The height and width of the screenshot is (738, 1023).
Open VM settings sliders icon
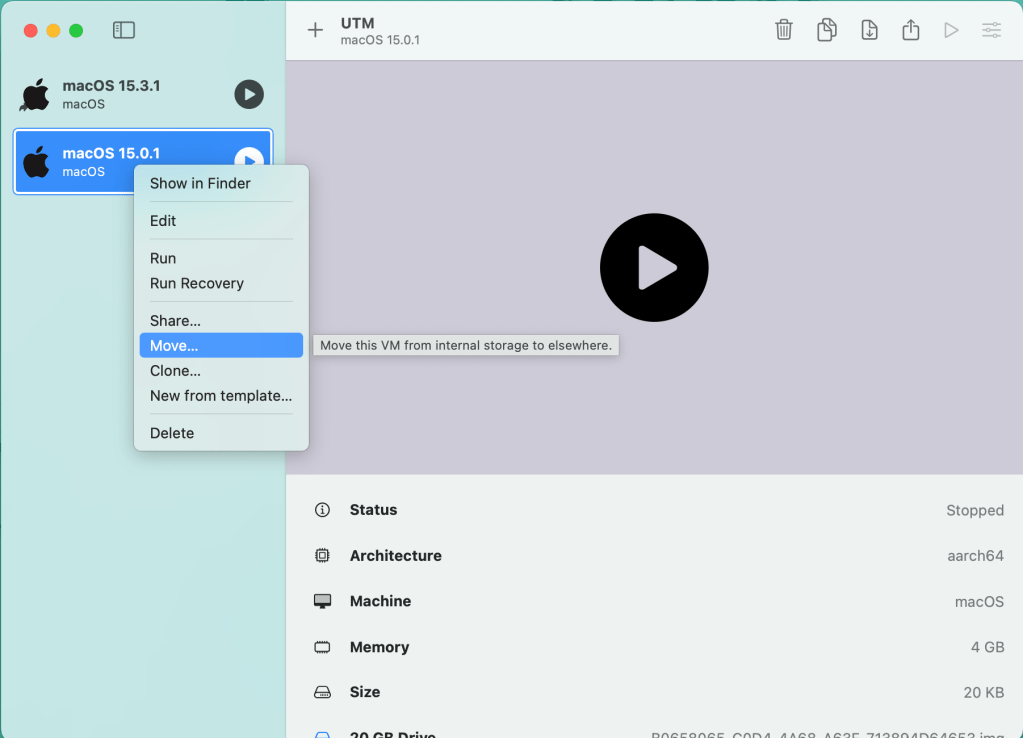[x=991, y=30]
